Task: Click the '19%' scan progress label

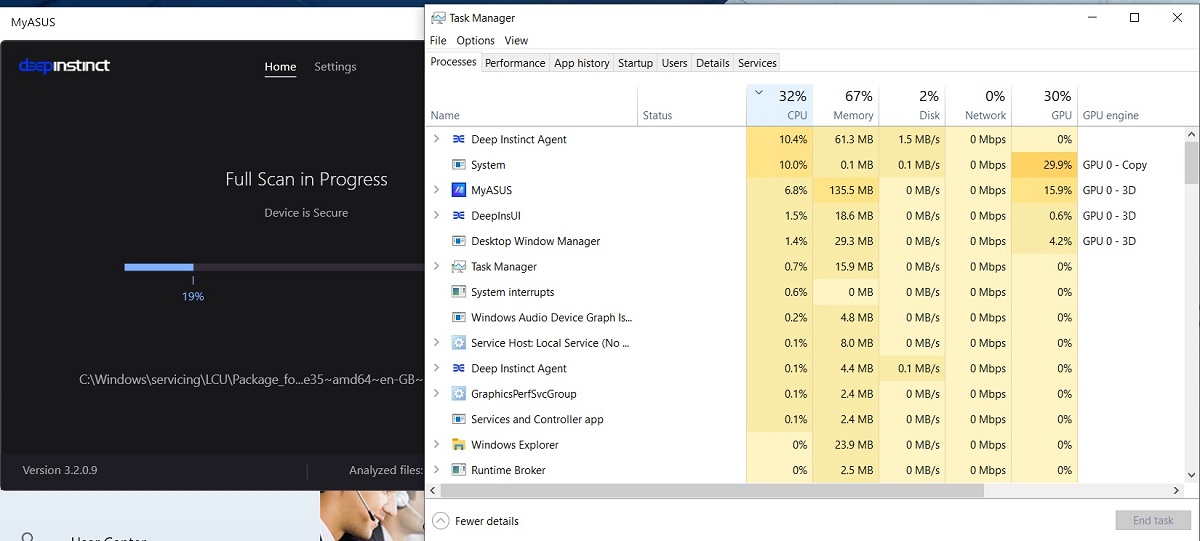Action: [193, 296]
